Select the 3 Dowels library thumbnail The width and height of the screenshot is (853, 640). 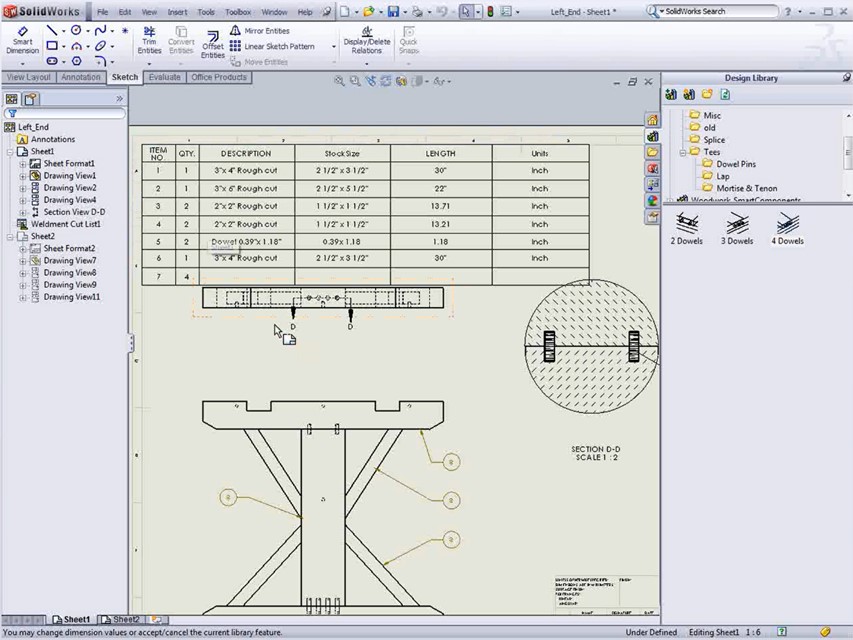click(737, 228)
